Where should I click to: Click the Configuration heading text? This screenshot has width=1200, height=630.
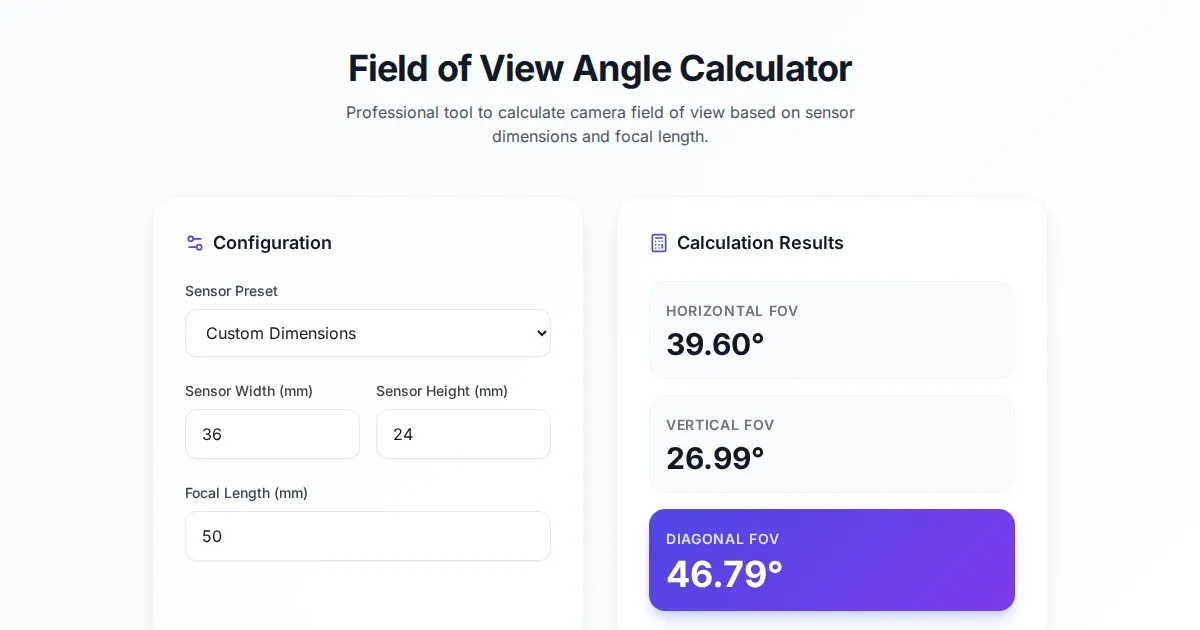[272, 243]
